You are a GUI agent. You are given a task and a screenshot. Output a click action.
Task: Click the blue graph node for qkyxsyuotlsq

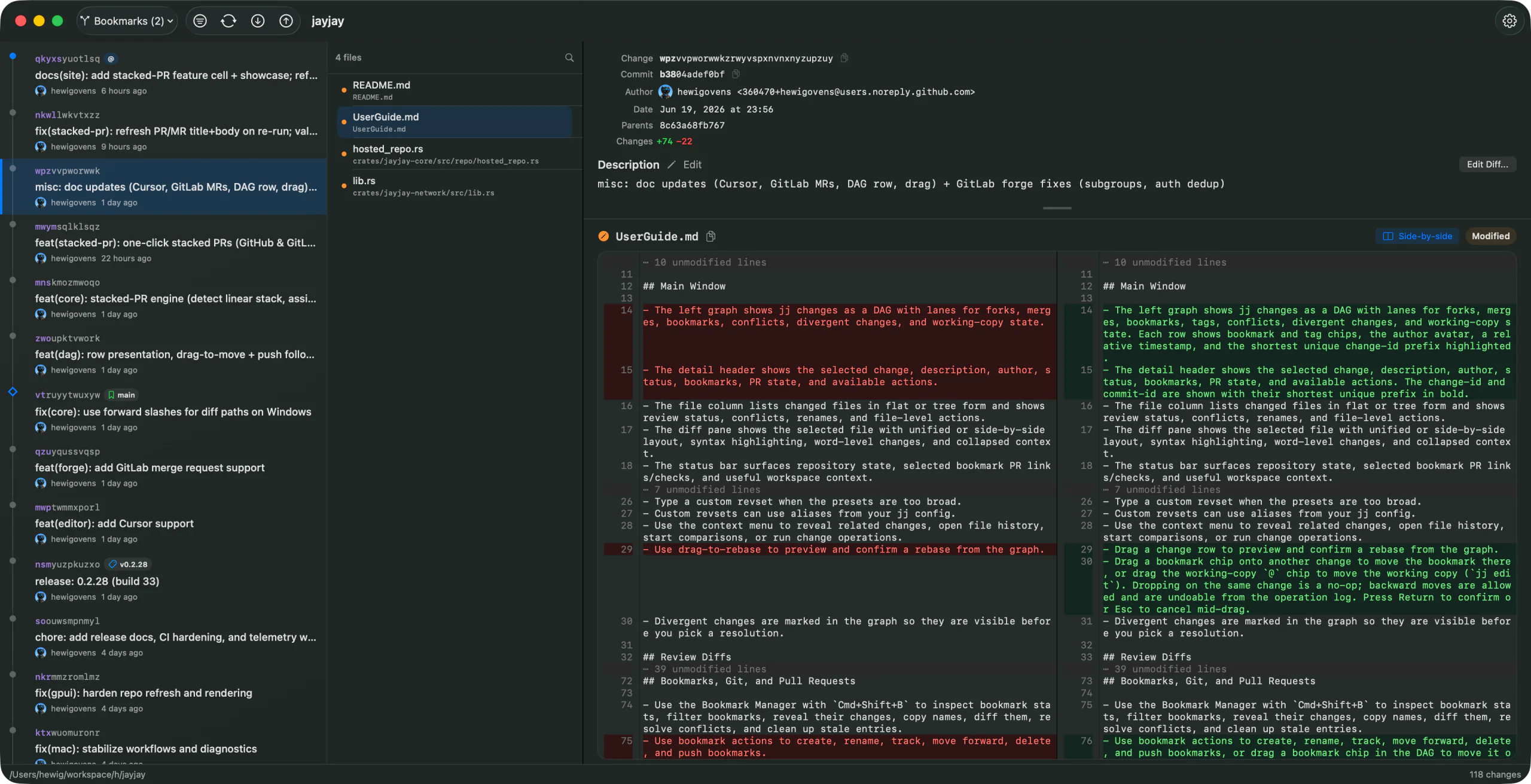13,56
